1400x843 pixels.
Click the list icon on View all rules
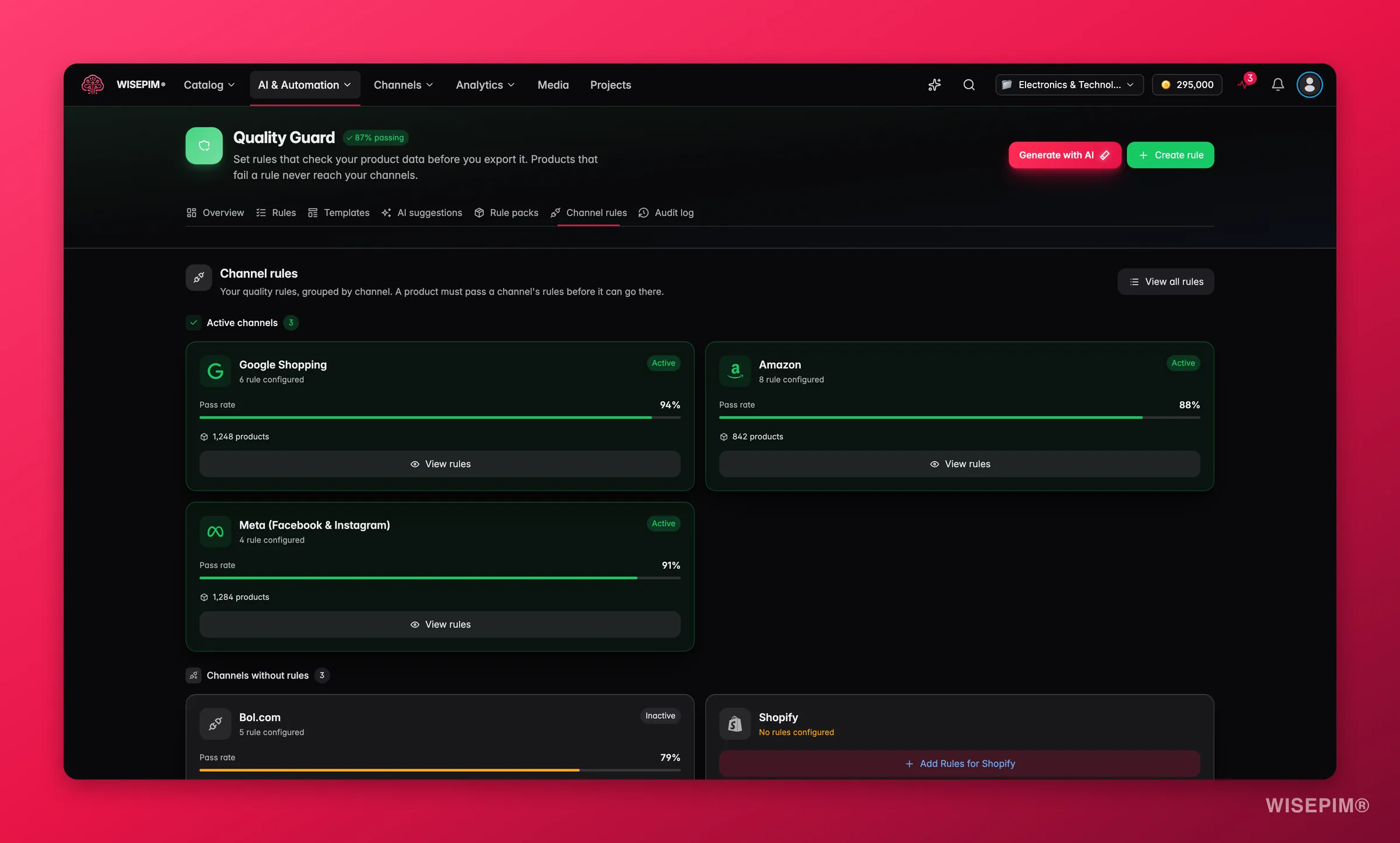click(1134, 282)
